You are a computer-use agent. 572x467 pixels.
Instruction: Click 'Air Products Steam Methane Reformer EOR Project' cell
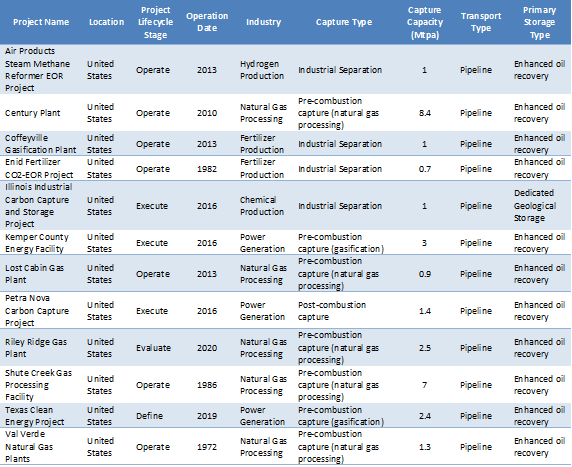pyautogui.click(x=37, y=70)
